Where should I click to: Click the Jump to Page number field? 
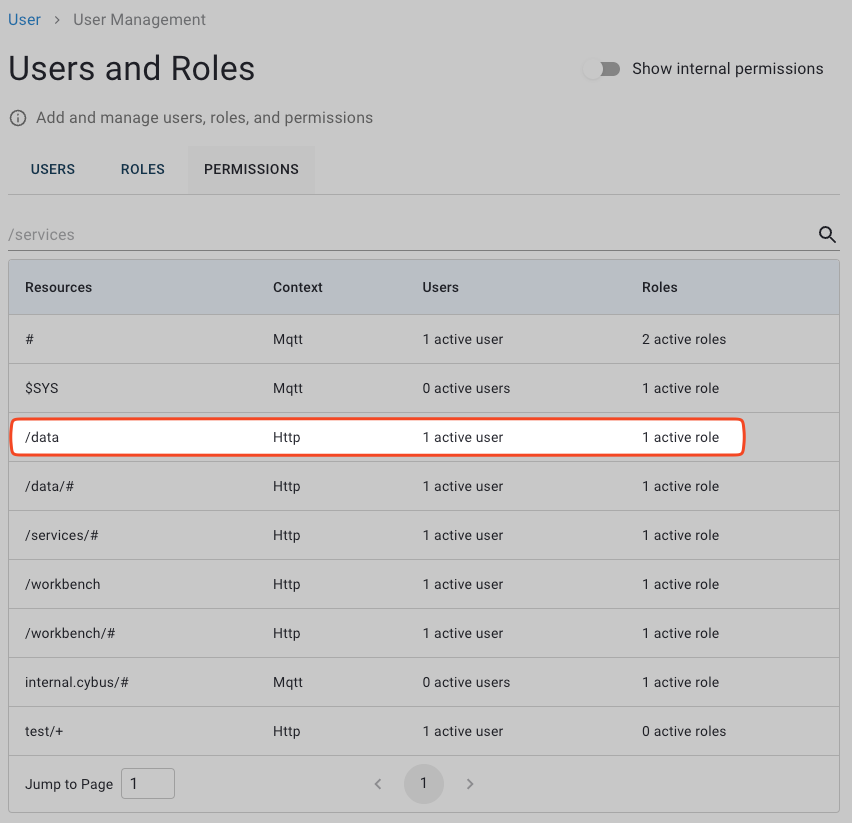148,784
